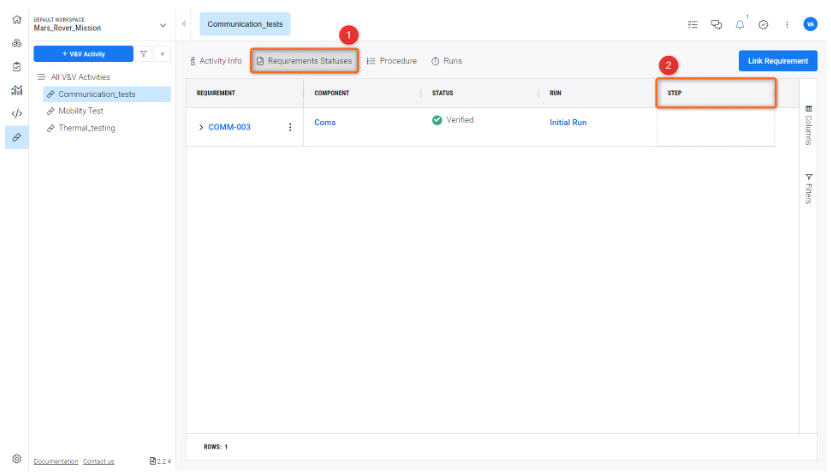Open the Home icon in left sidebar
Image resolution: width=831 pixels, height=476 pixels.
16,20
